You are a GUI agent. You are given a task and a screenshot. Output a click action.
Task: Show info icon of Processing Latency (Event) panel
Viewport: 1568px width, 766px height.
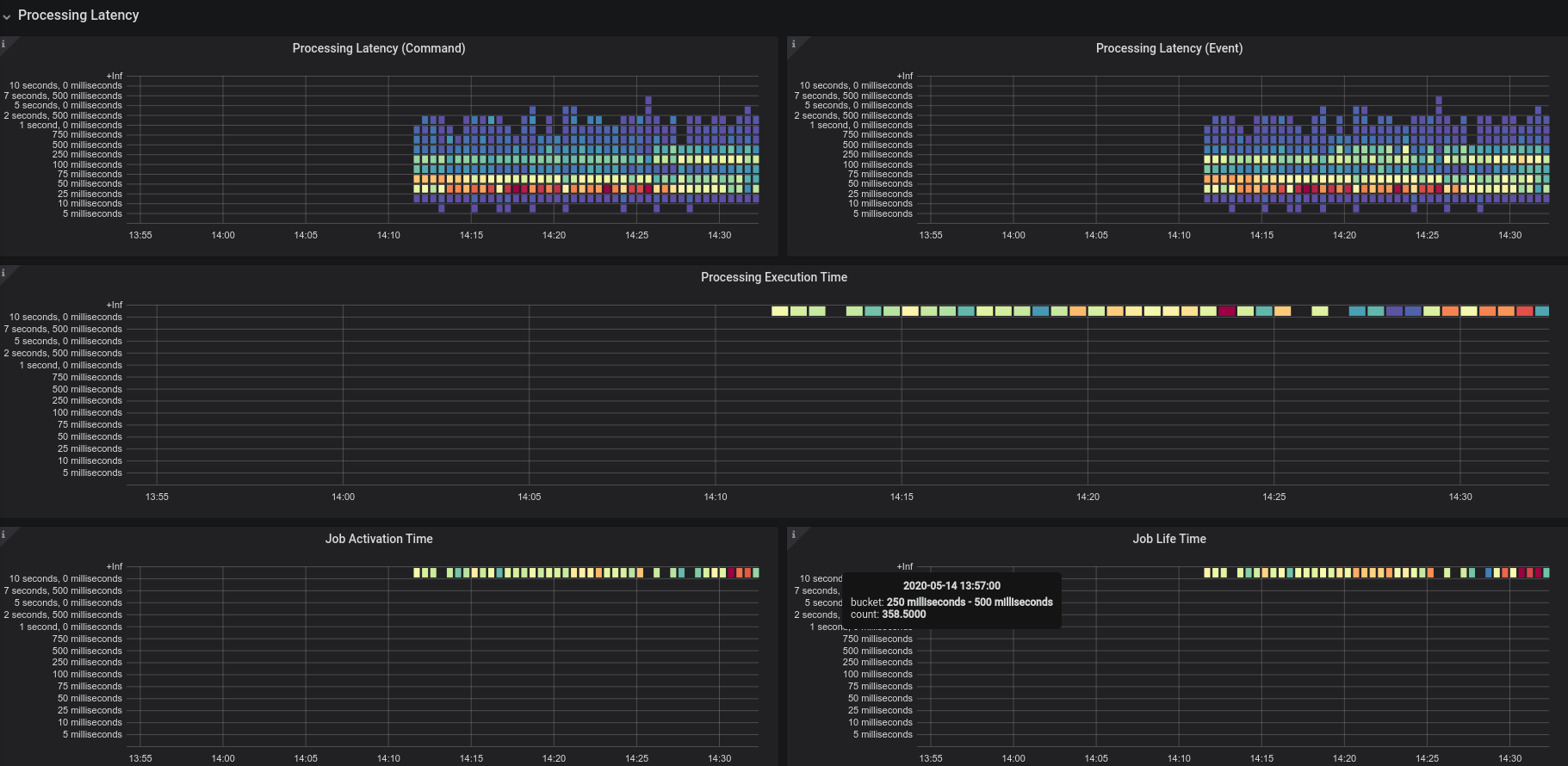(794, 44)
